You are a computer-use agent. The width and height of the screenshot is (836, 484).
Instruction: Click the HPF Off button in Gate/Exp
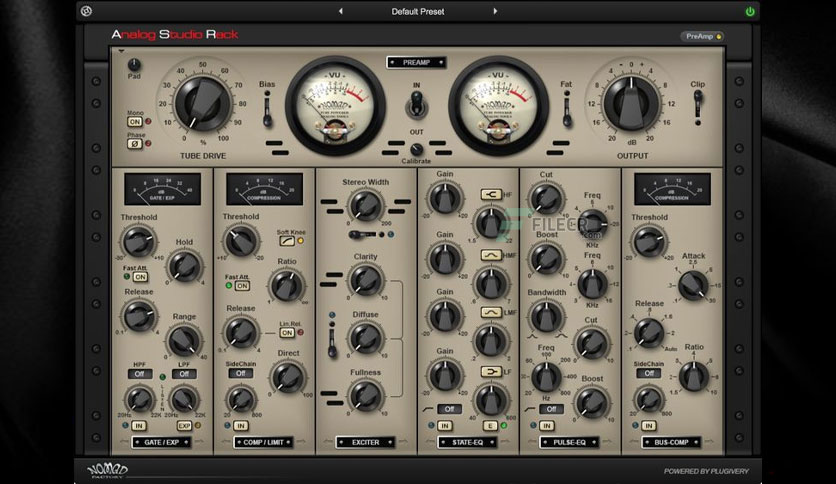[139, 374]
